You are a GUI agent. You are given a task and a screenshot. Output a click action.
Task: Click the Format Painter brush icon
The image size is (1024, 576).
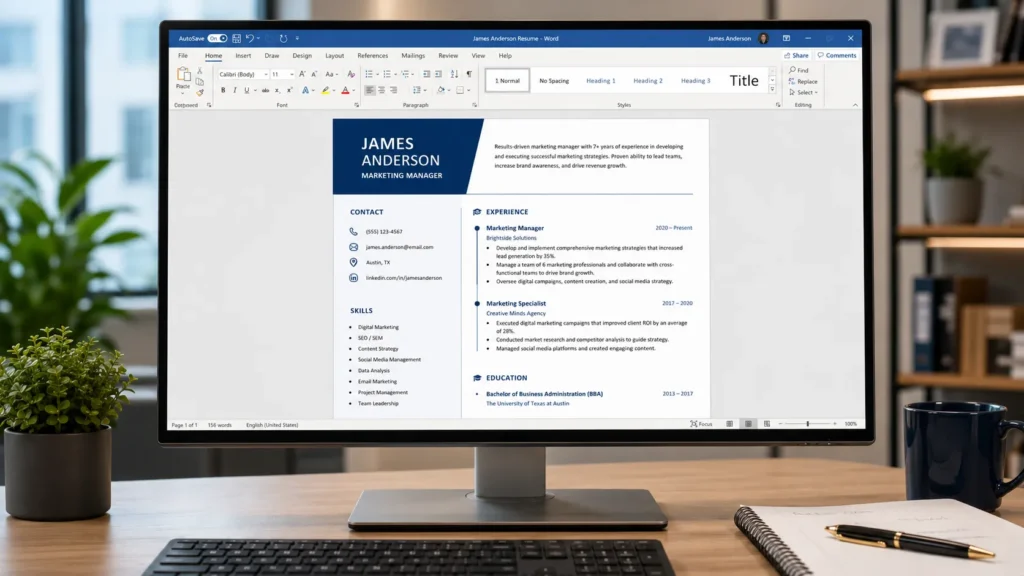click(200, 92)
